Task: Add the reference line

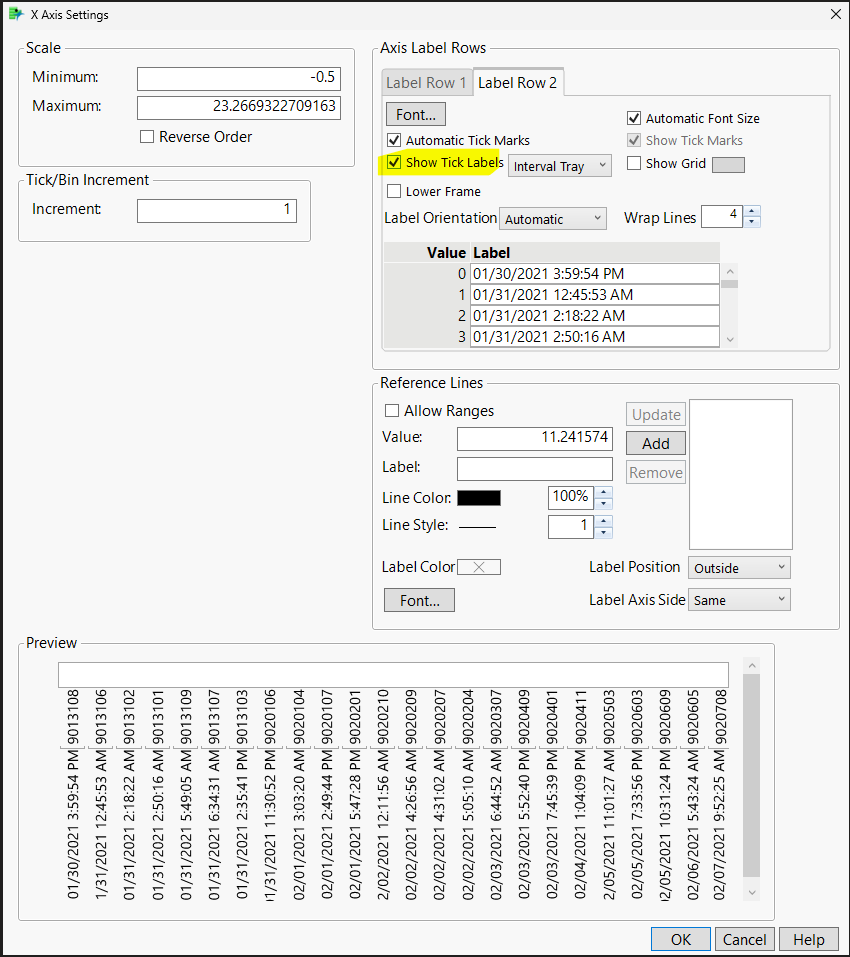Action: 656,444
